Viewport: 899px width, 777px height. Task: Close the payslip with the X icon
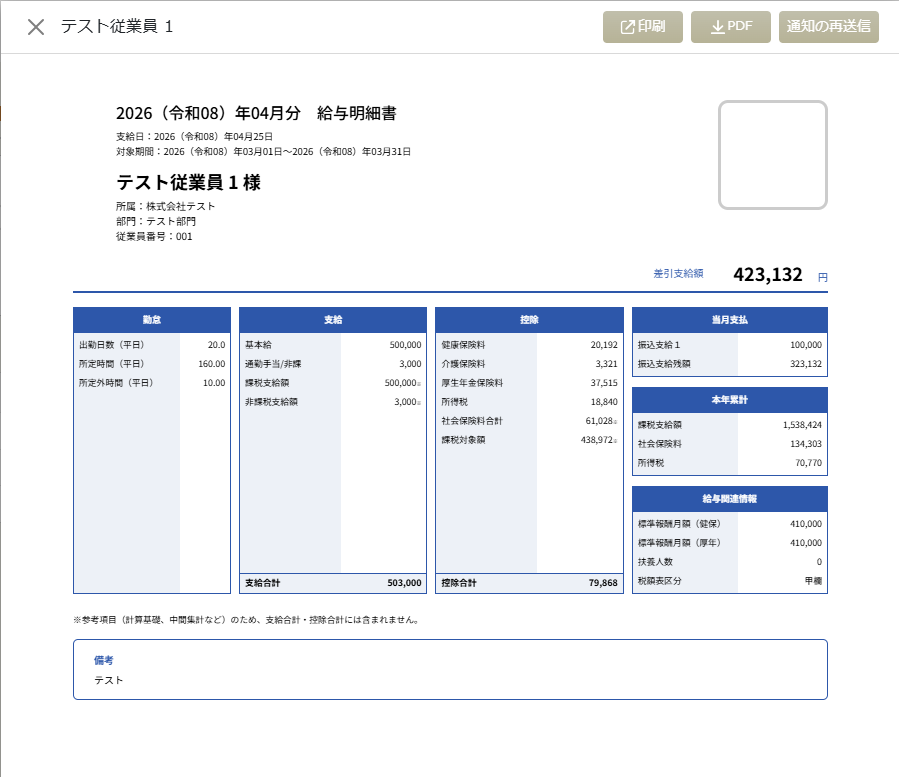click(36, 27)
